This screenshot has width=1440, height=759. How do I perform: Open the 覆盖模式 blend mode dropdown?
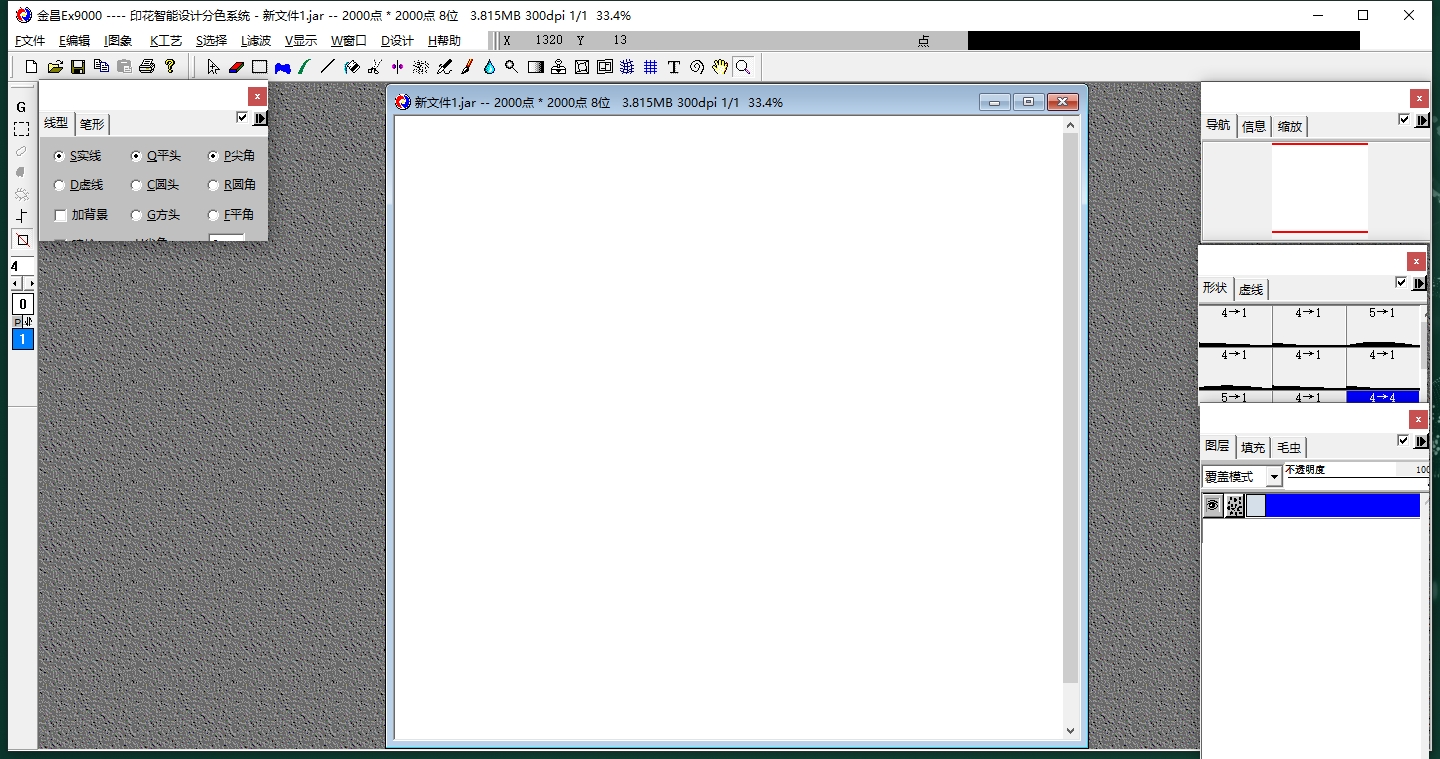point(1274,478)
